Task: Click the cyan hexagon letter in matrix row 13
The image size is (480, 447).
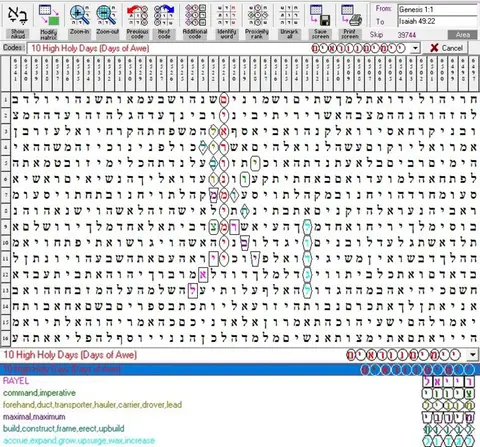Action: [x=307, y=291]
